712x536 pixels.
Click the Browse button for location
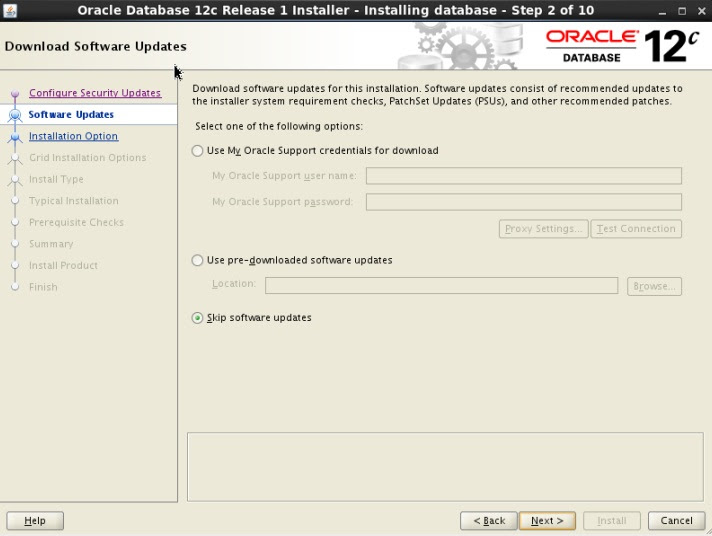(654, 287)
